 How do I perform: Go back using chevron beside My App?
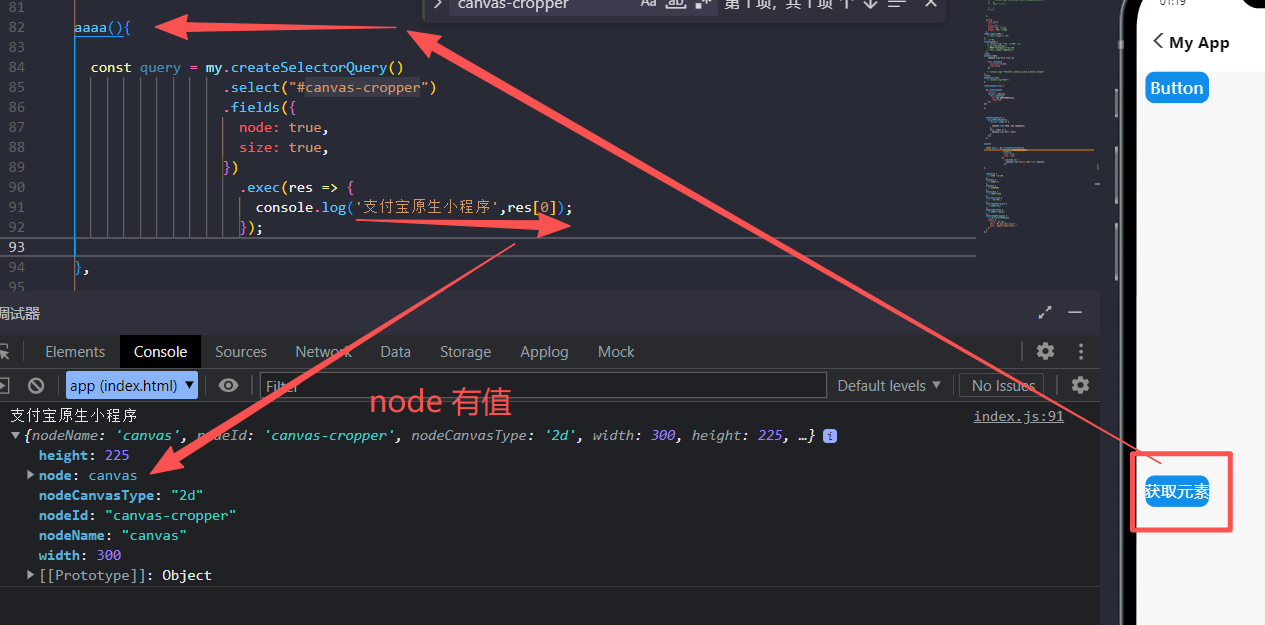pos(1158,41)
